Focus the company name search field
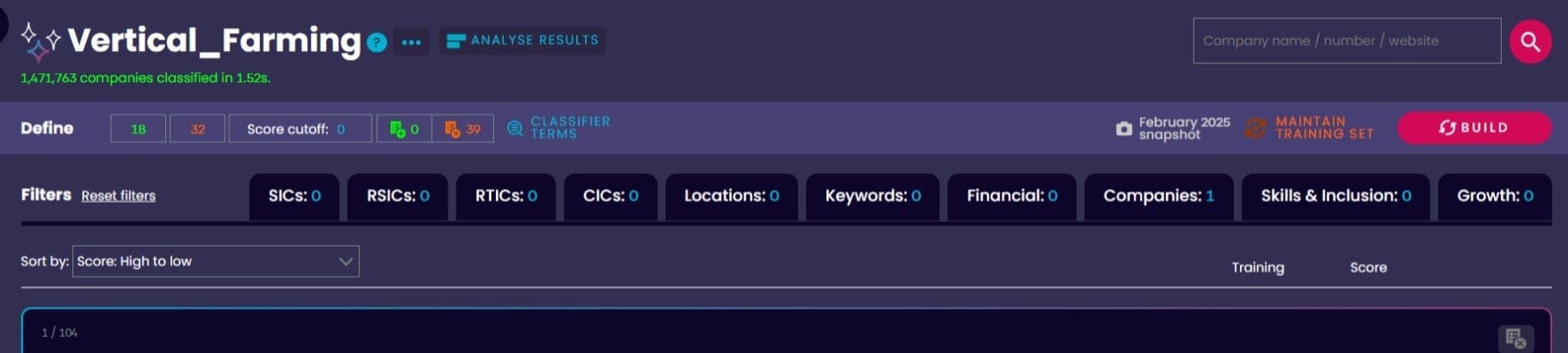Image resolution: width=1568 pixels, height=353 pixels. click(1346, 41)
